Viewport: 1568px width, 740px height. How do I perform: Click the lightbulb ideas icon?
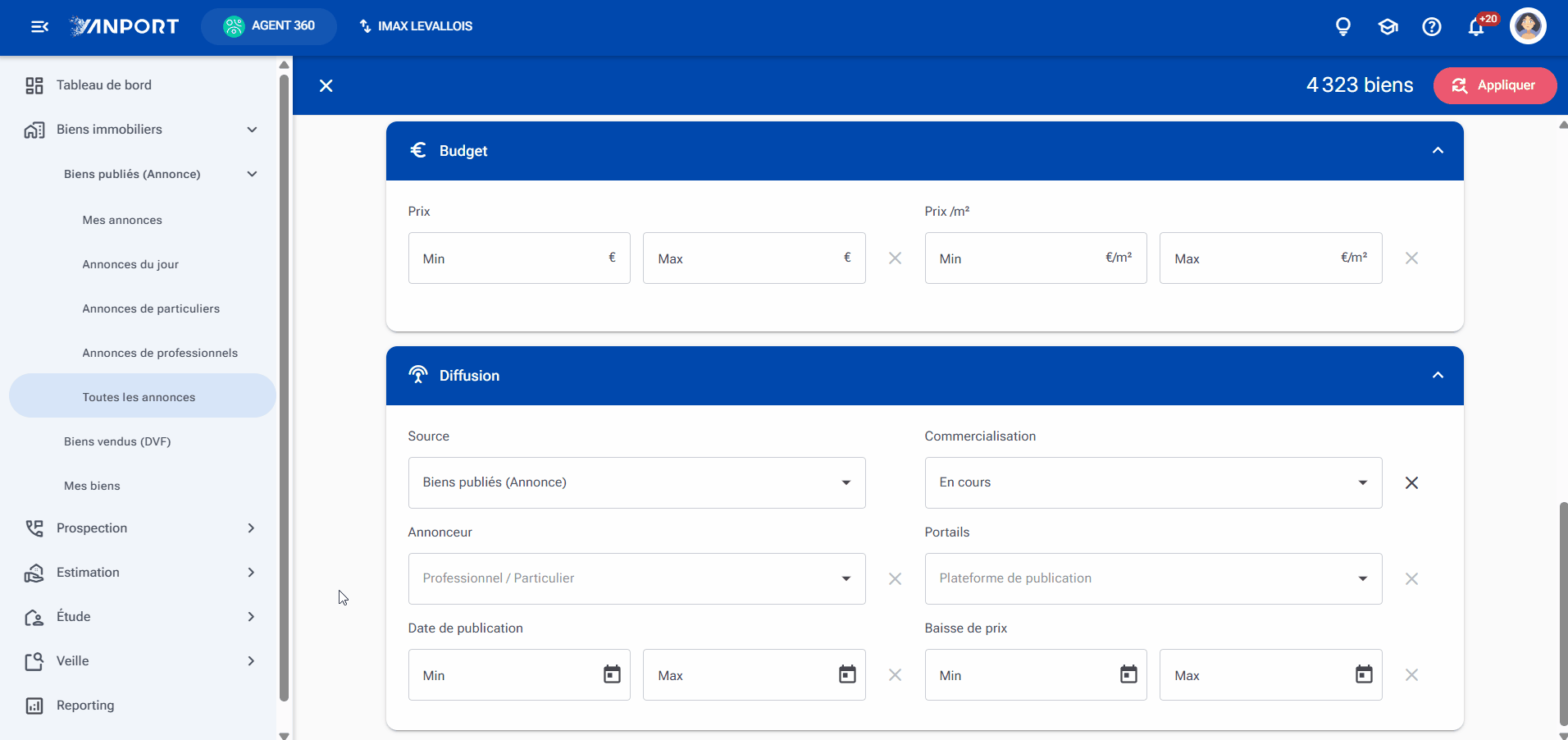click(x=1343, y=26)
